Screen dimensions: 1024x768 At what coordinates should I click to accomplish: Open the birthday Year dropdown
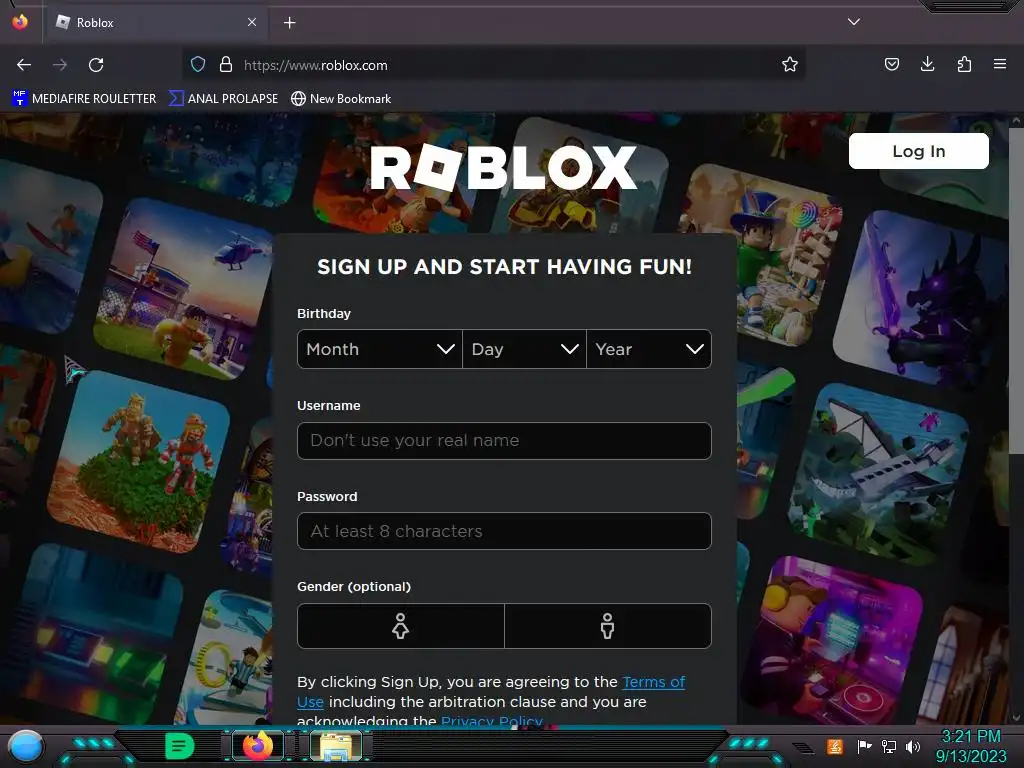tap(649, 349)
